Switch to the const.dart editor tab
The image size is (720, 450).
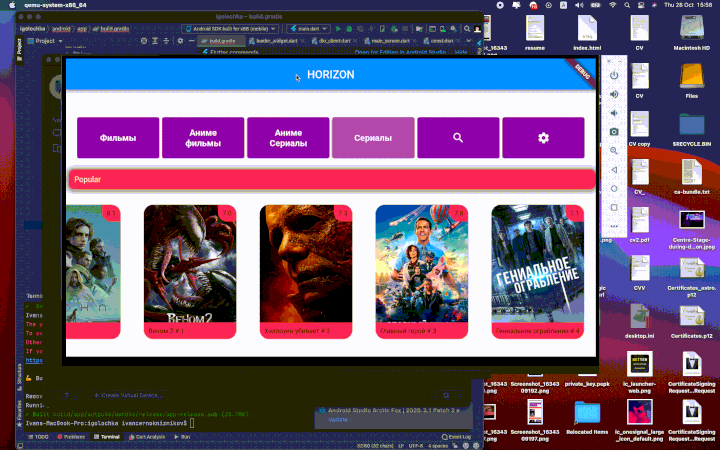click(x=442, y=41)
